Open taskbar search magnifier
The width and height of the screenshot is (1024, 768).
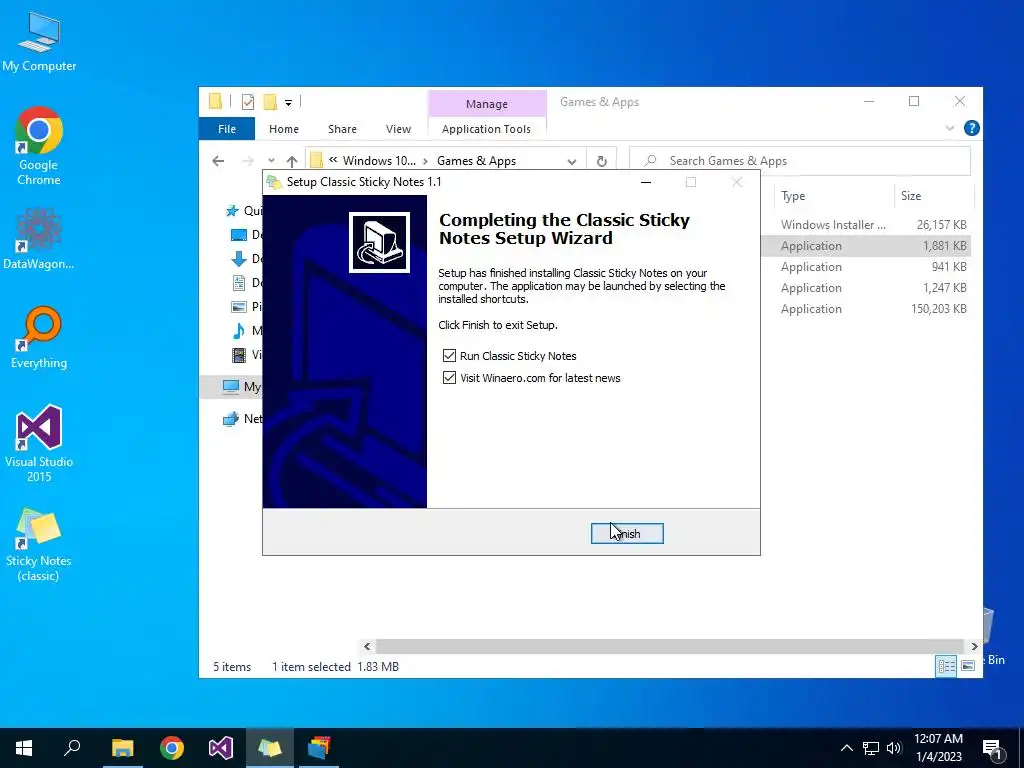[x=72, y=748]
